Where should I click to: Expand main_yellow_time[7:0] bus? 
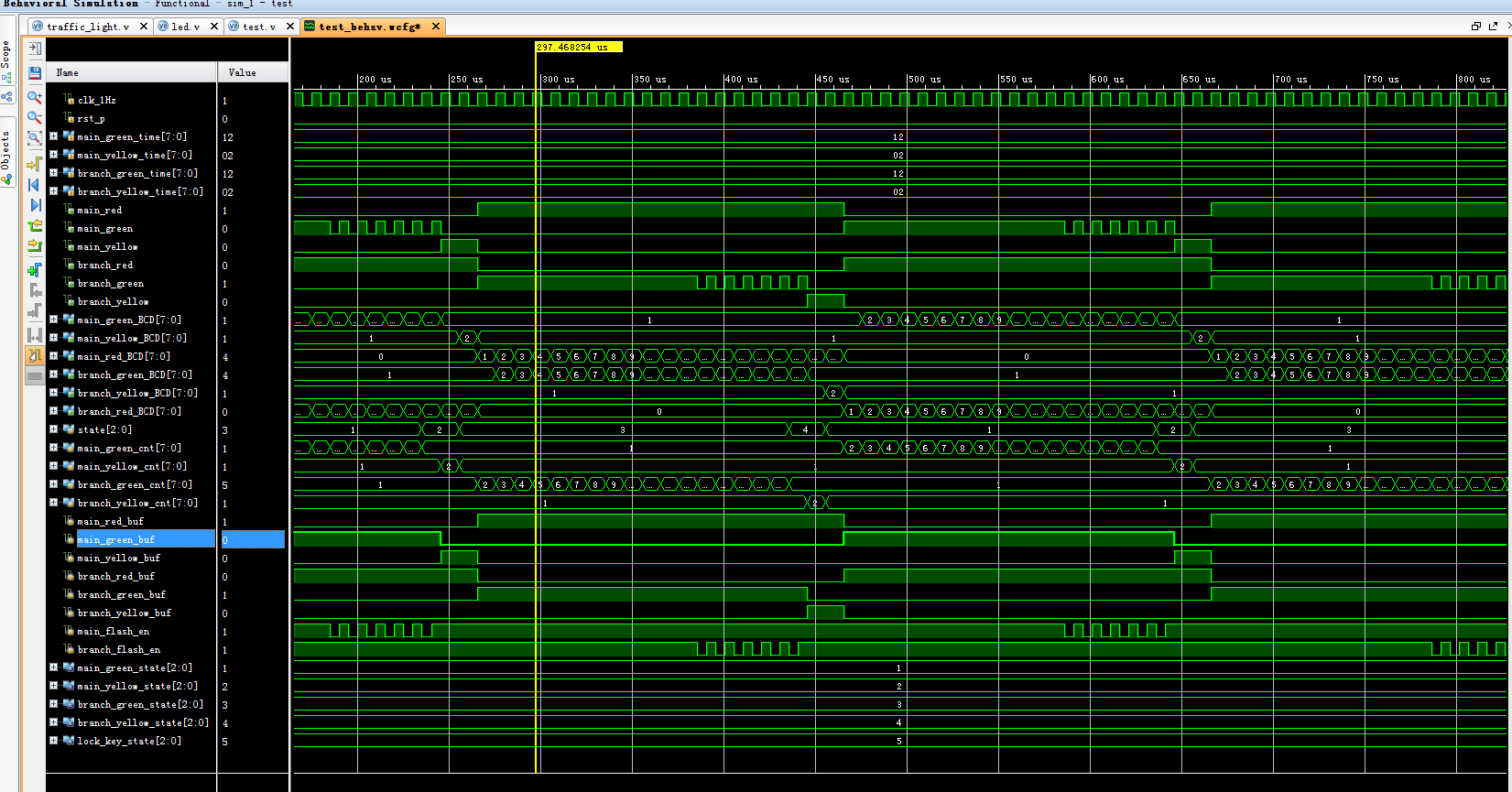coord(54,155)
